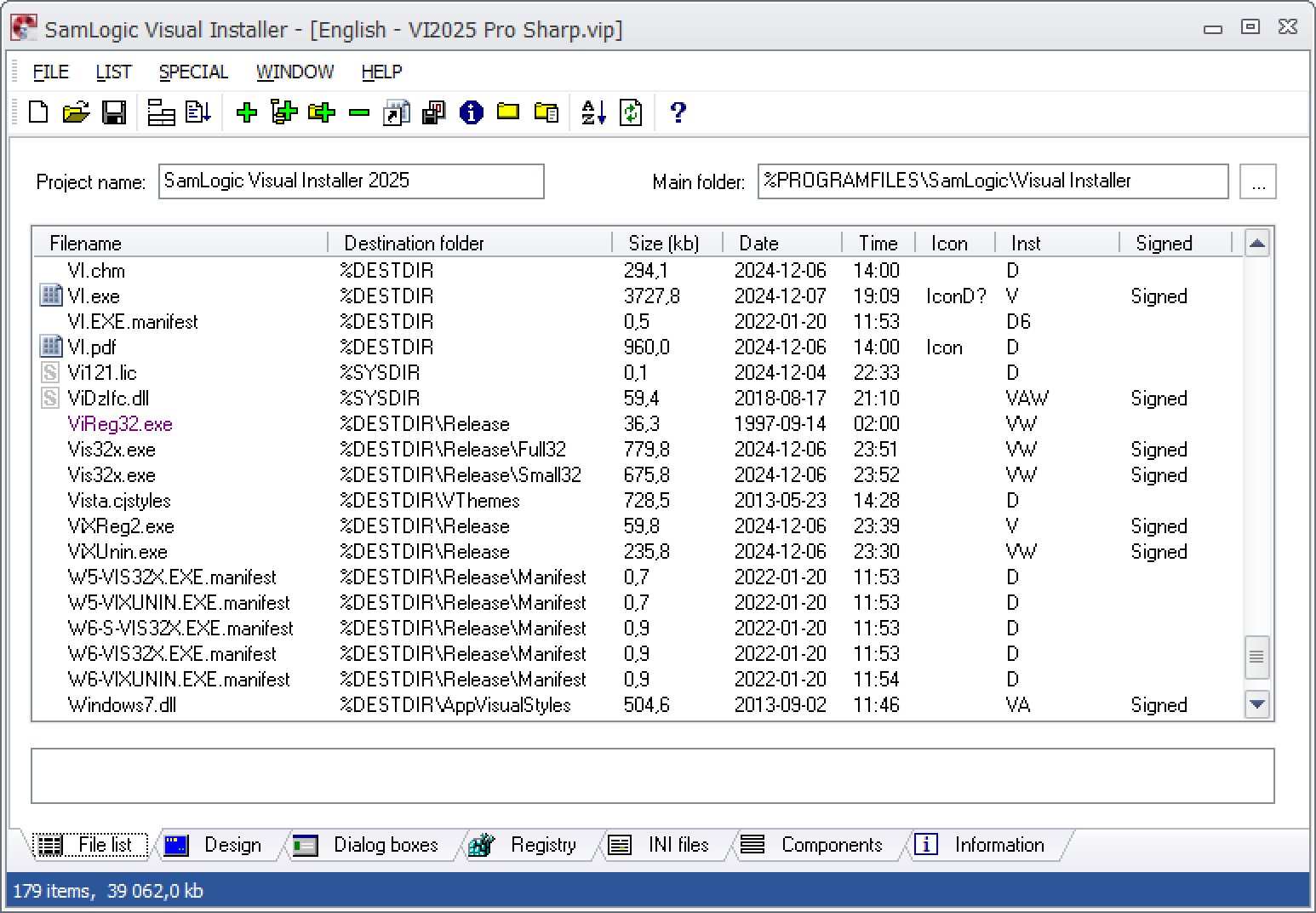
Task: Select the Windows7.dll file row
Action: click(638, 704)
